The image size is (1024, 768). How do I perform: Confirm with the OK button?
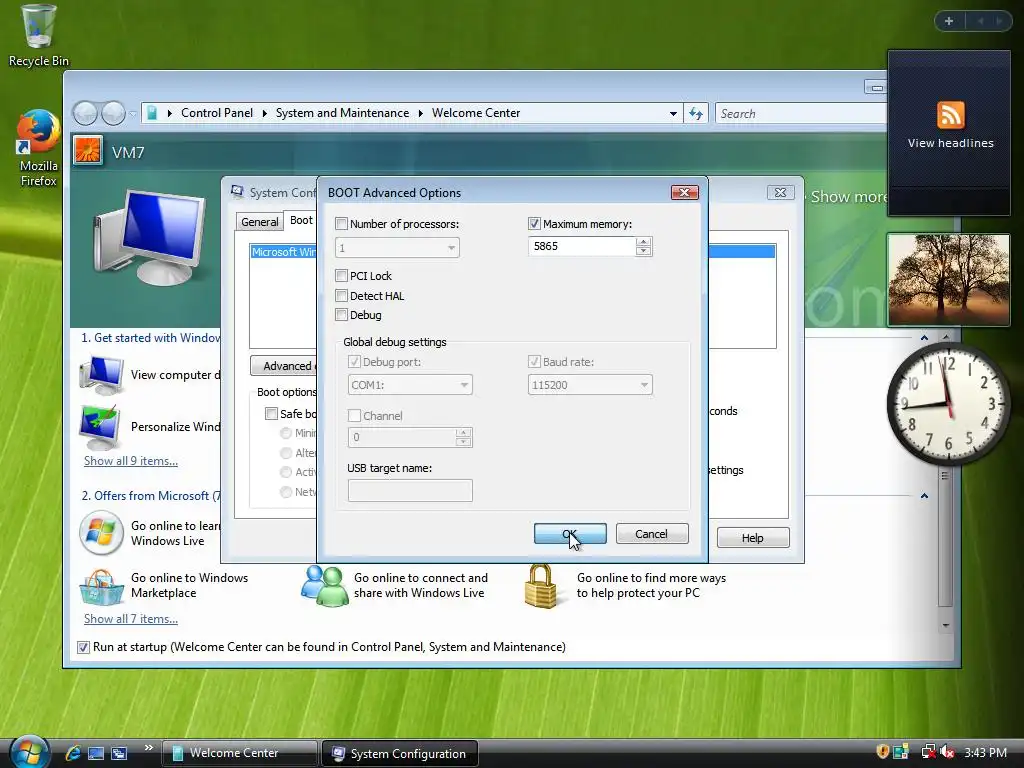tap(570, 534)
